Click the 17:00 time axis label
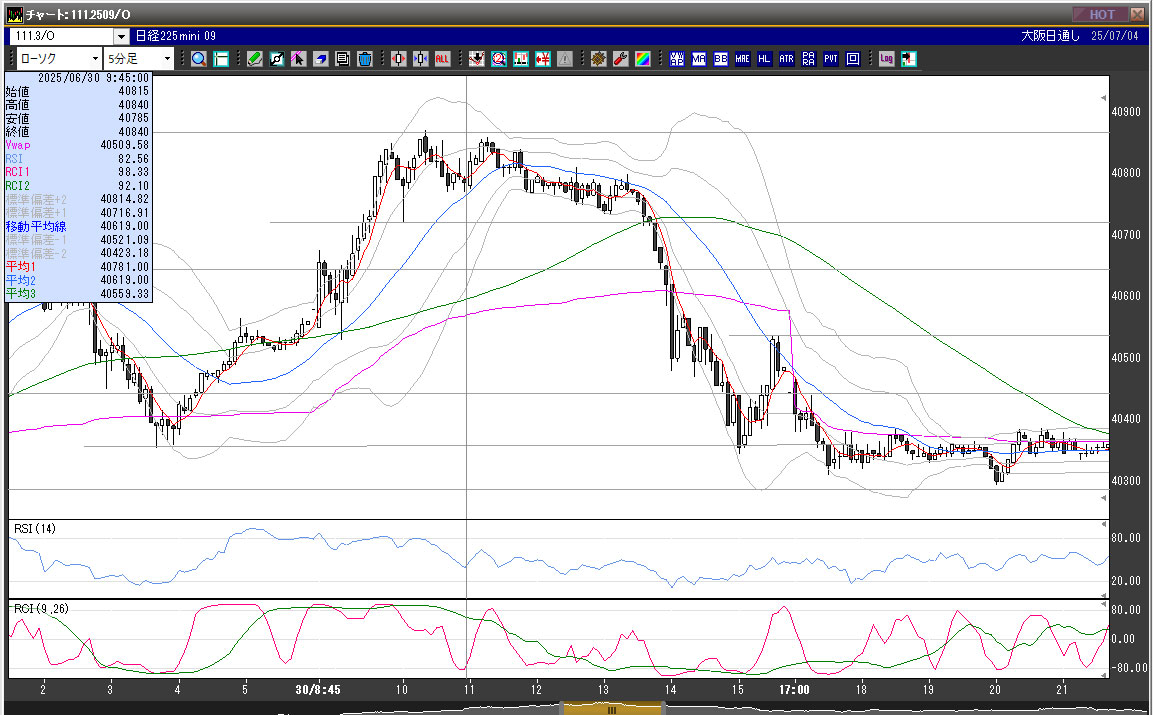The height and width of the screenshot is (715, 1153). pyautogui.click(x=795, y=690)
